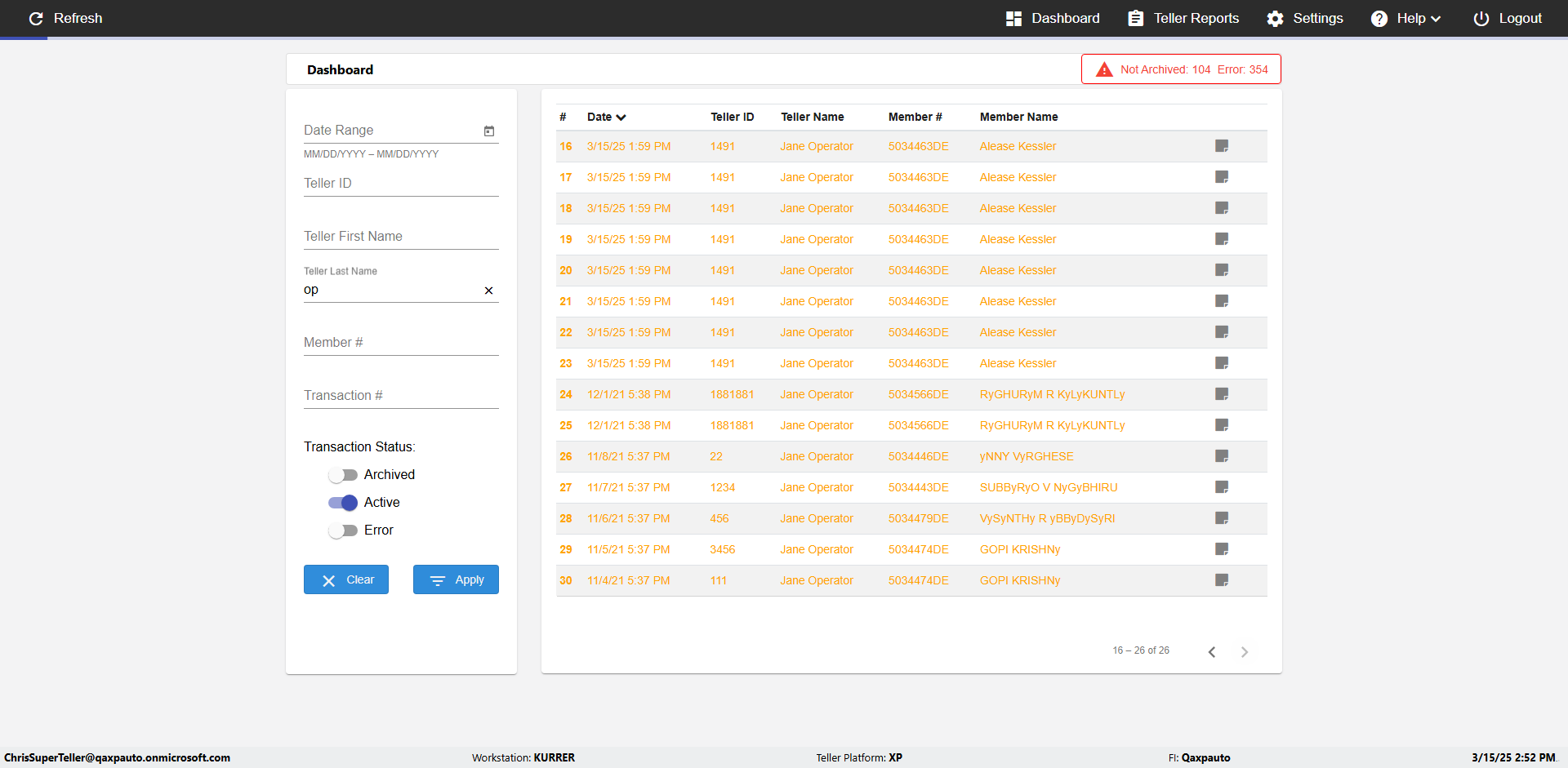The height and width of the screenshot is (768, 1568).
Task: Open the note icon for row 30
Action: click(x=1222, y=580)
